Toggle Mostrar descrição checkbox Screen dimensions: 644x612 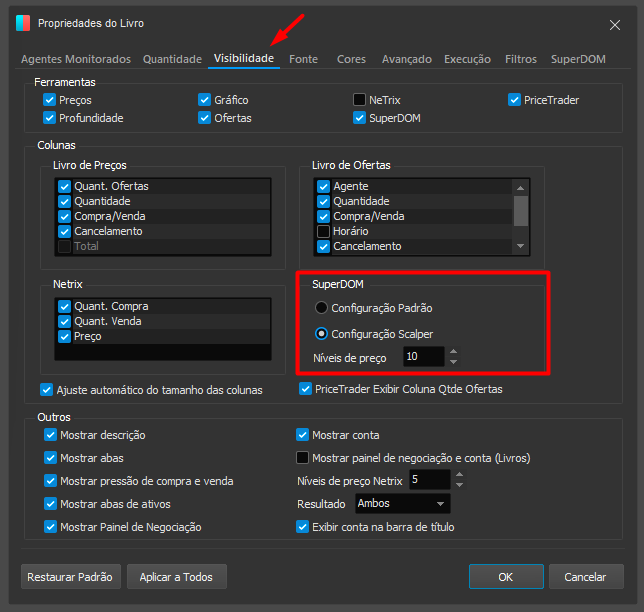pos(50,435)
